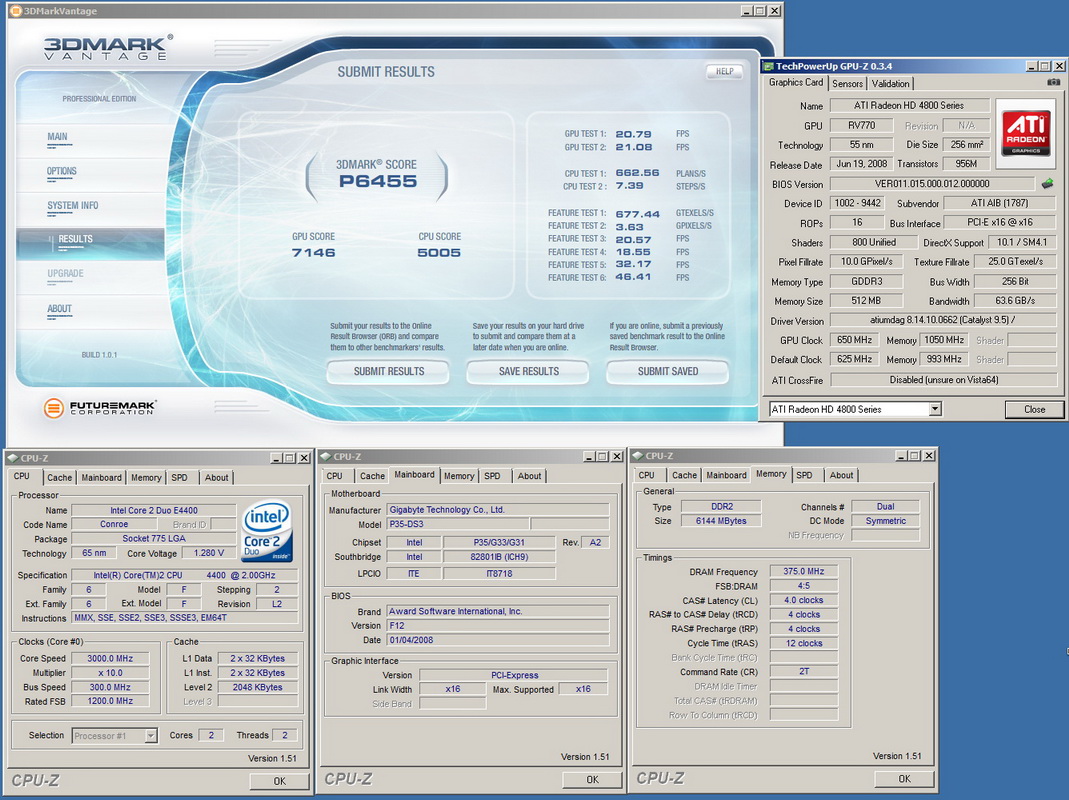Click the 3DMark score P6455

(378, 181)
